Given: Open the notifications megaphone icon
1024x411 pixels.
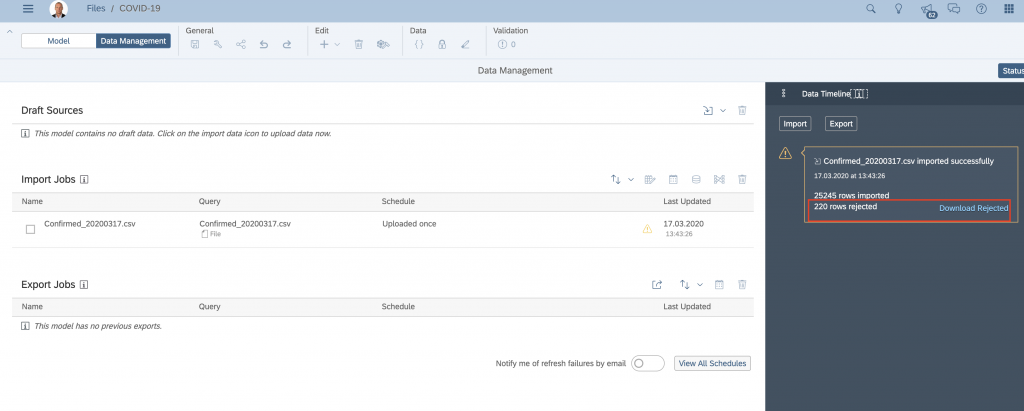Looking at the screenshot, I should pyautogui.click(x=927, y=9).
